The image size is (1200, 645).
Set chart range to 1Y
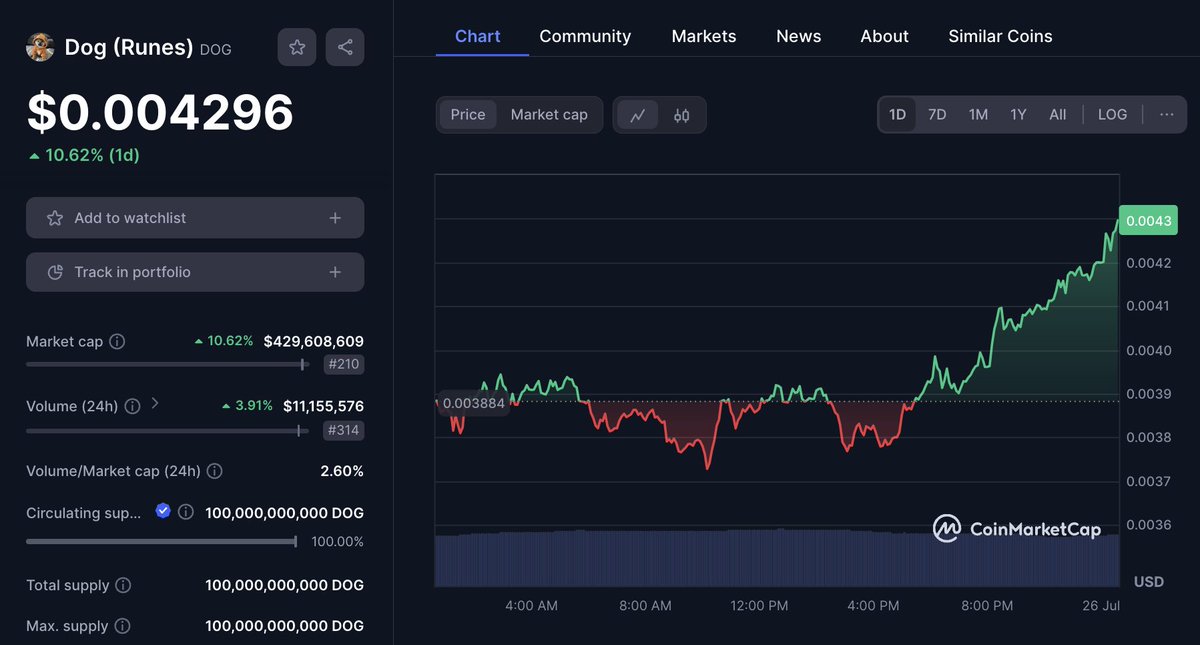1018,115
